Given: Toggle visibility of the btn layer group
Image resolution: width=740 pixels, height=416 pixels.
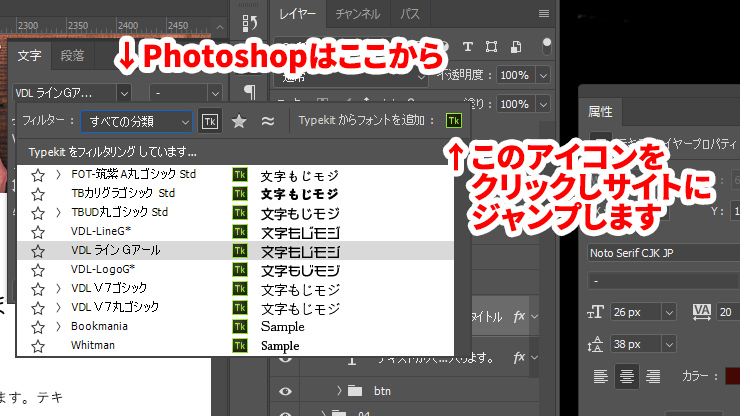Looking at the screenshot, I should click(285, 391).
